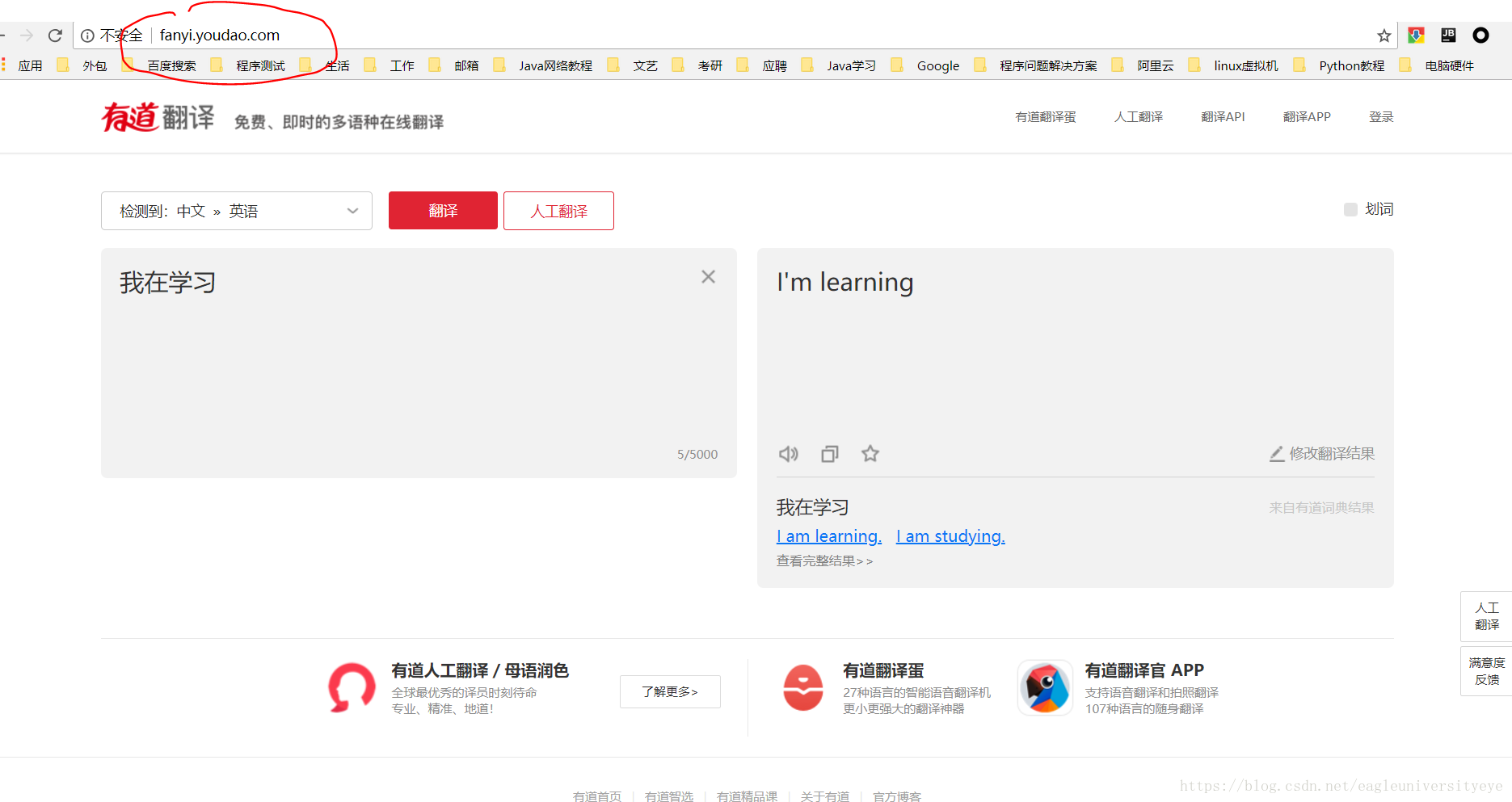Copy the translation result
The height and width of the screenshot is (802, 1512).
pyautogui.click(x=830, y=454)
